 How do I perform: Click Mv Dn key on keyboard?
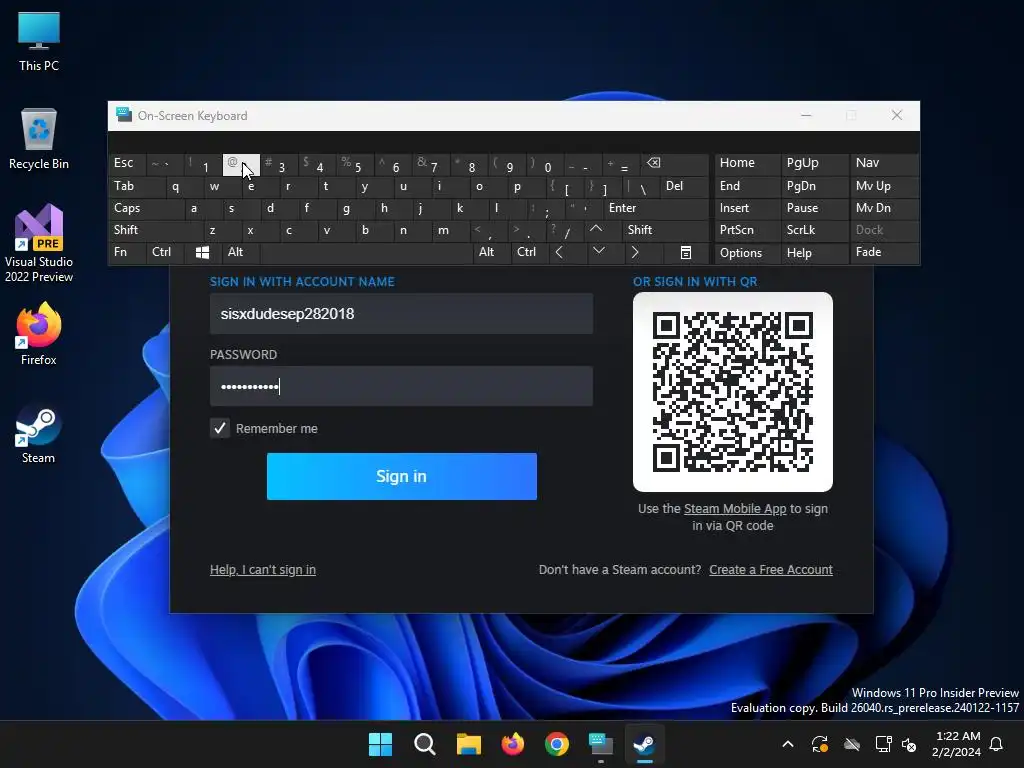pos(884,208)
